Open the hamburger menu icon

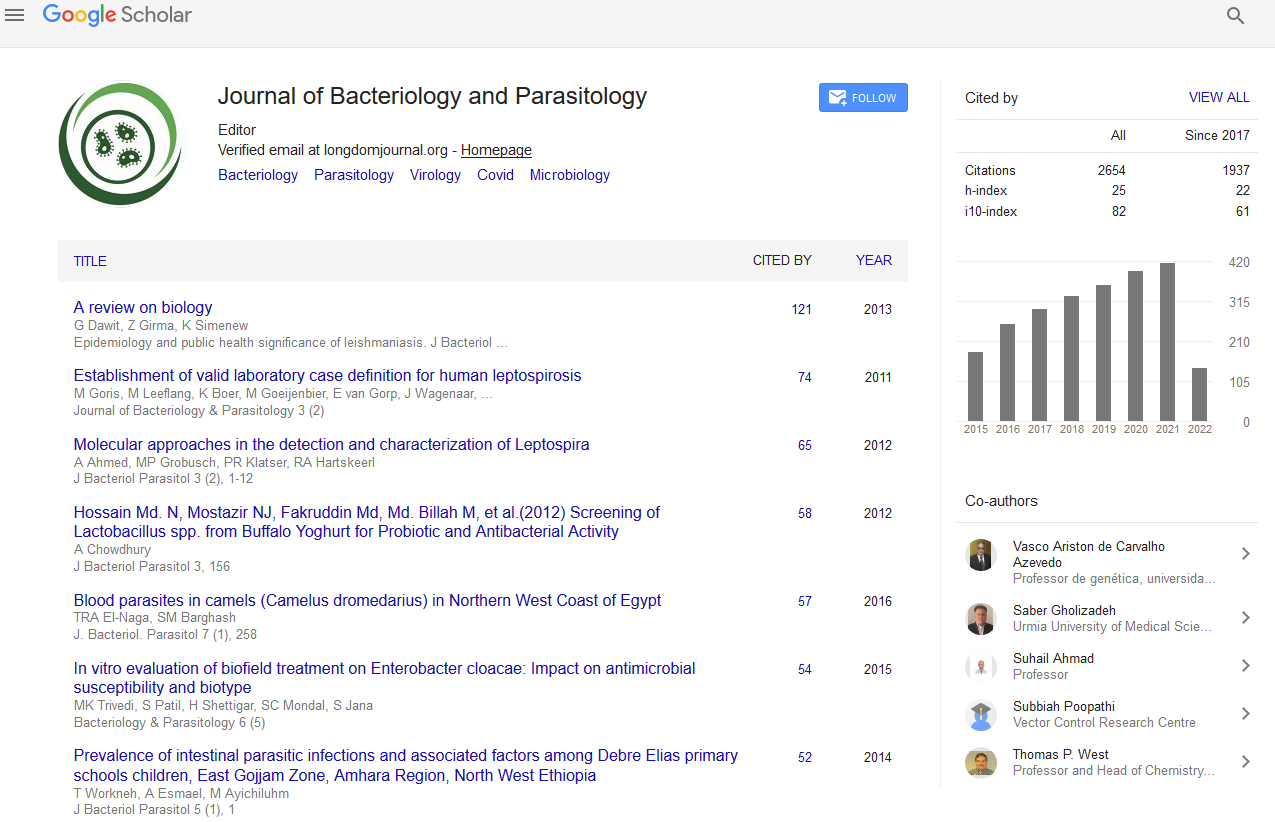coord(15,16)
